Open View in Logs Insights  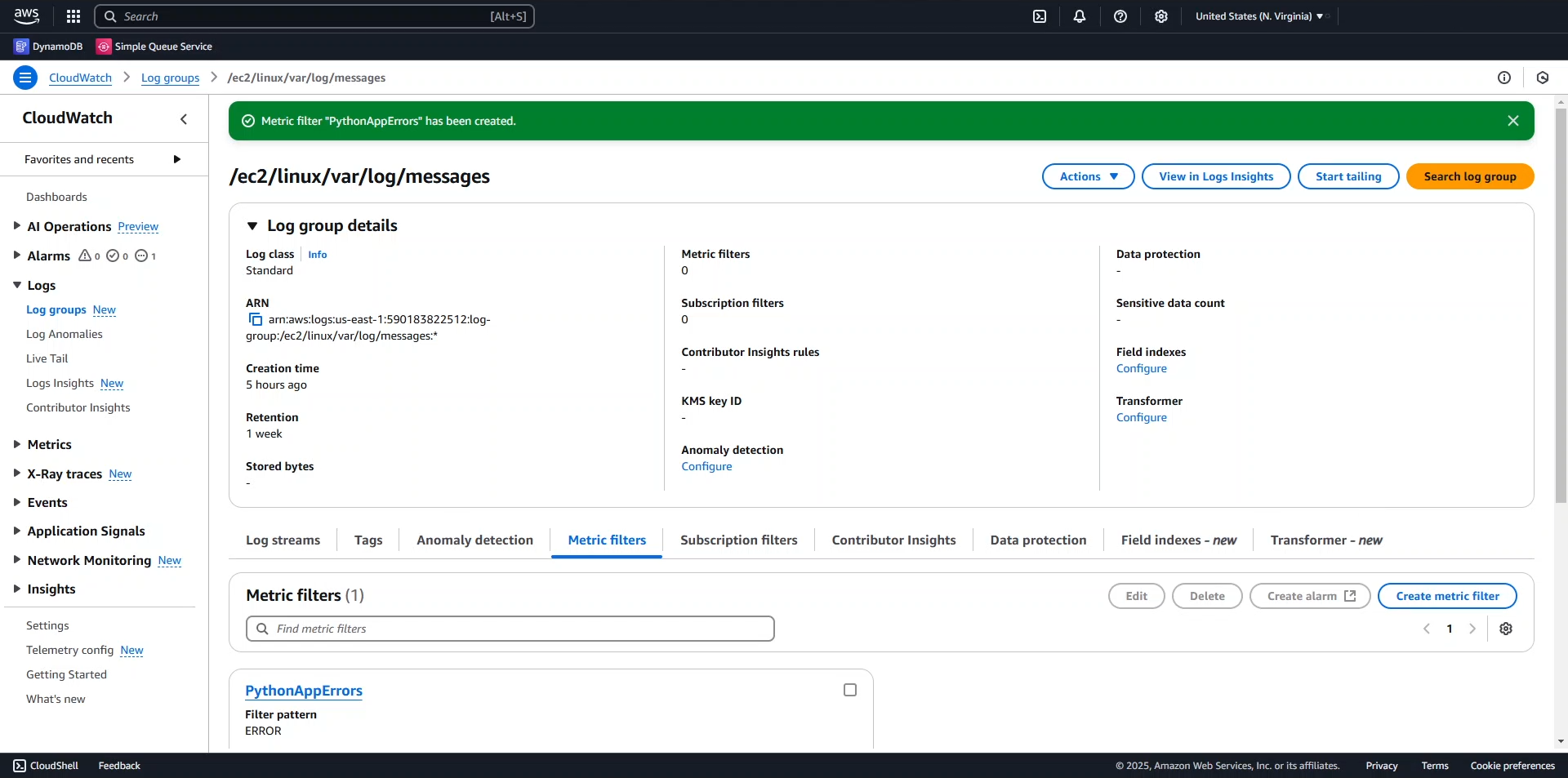(1216, 176)
